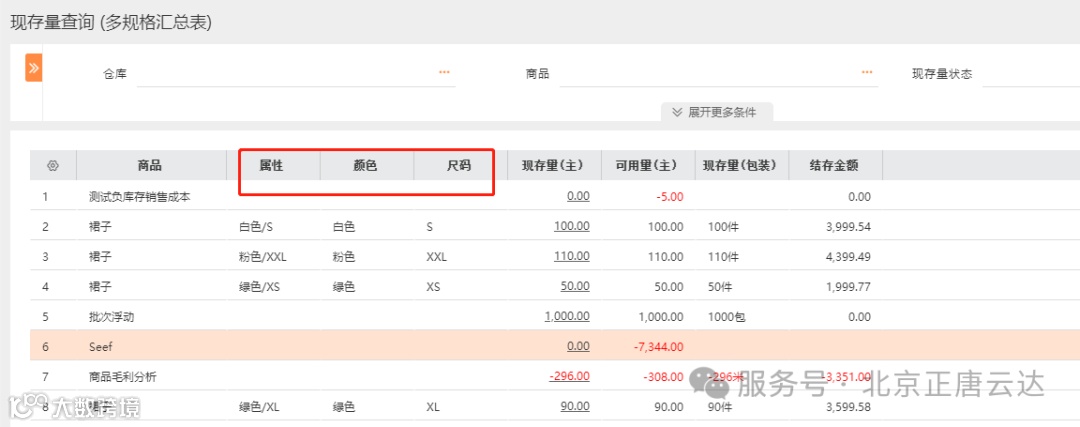1080x427 pixels.
Task: Click the 现存量(包装) column header
Action: (x=740, y=165)
